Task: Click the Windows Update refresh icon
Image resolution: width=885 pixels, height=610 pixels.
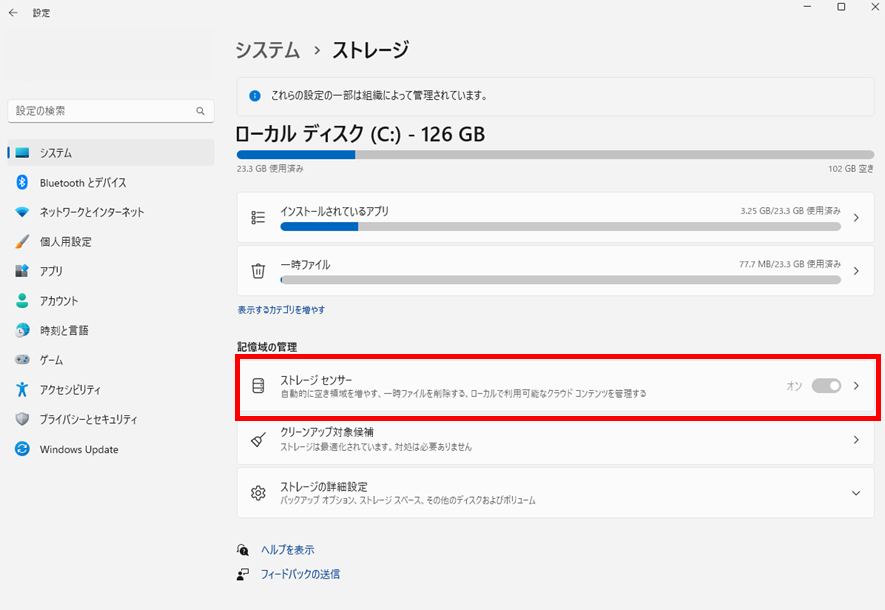Action: 22,449
